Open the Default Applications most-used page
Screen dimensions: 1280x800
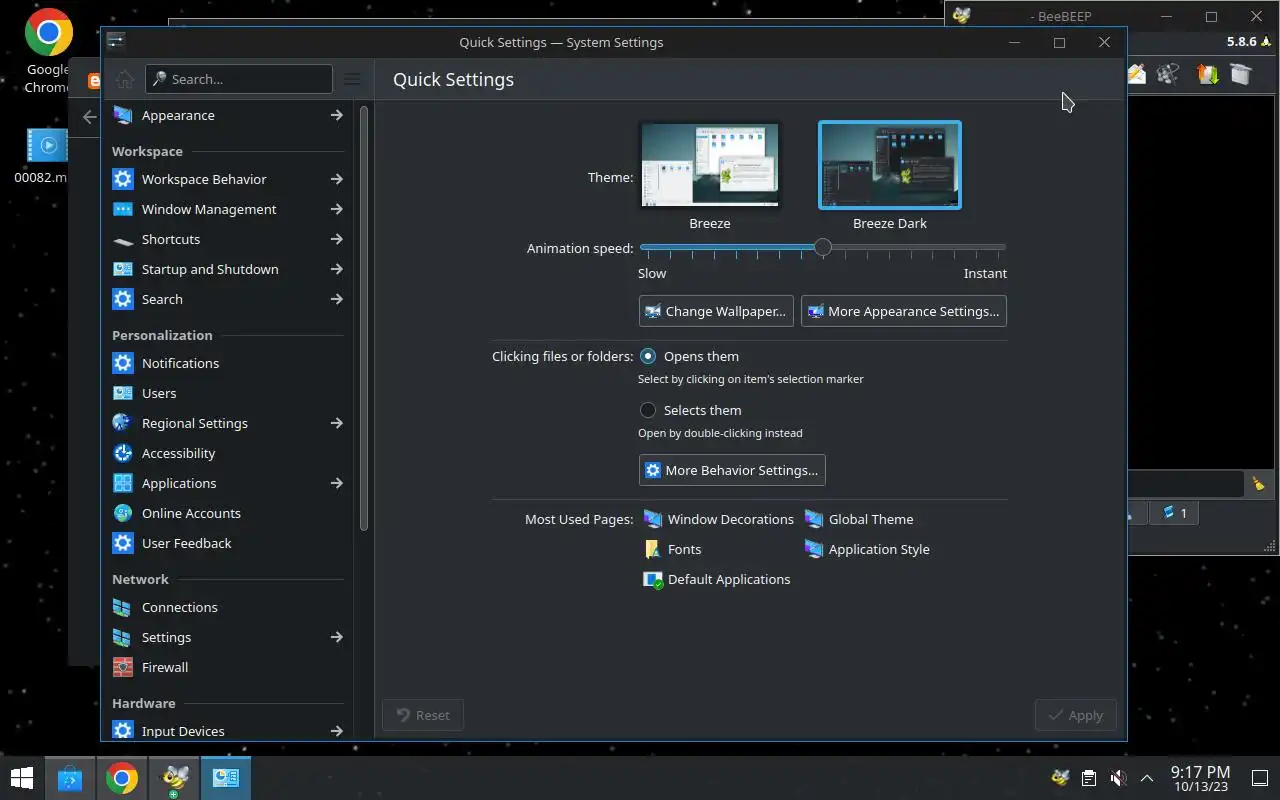(717, 579)
